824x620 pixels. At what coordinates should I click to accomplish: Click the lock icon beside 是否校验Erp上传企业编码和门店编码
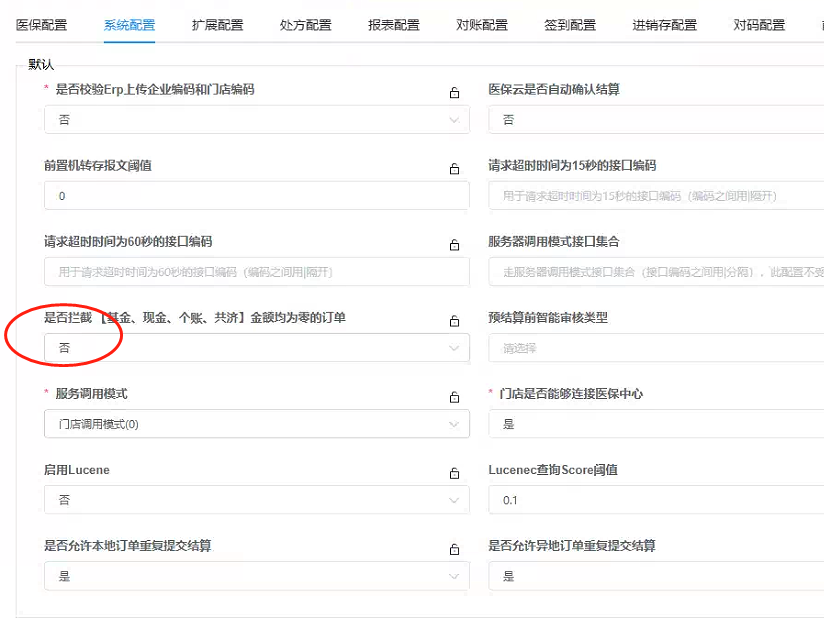coord(455,91)
